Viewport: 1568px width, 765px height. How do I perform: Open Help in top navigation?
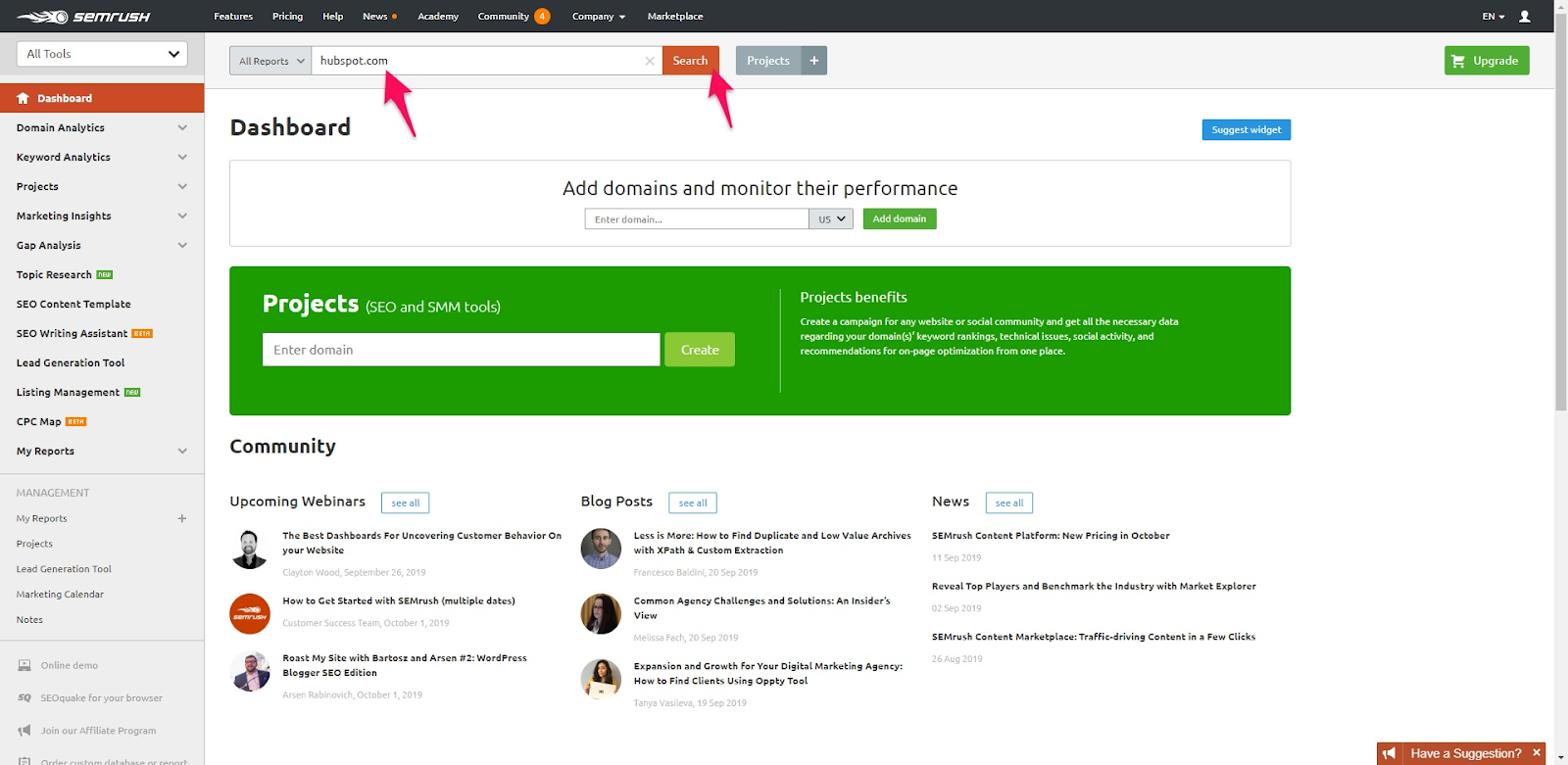[x=333, y=17]
